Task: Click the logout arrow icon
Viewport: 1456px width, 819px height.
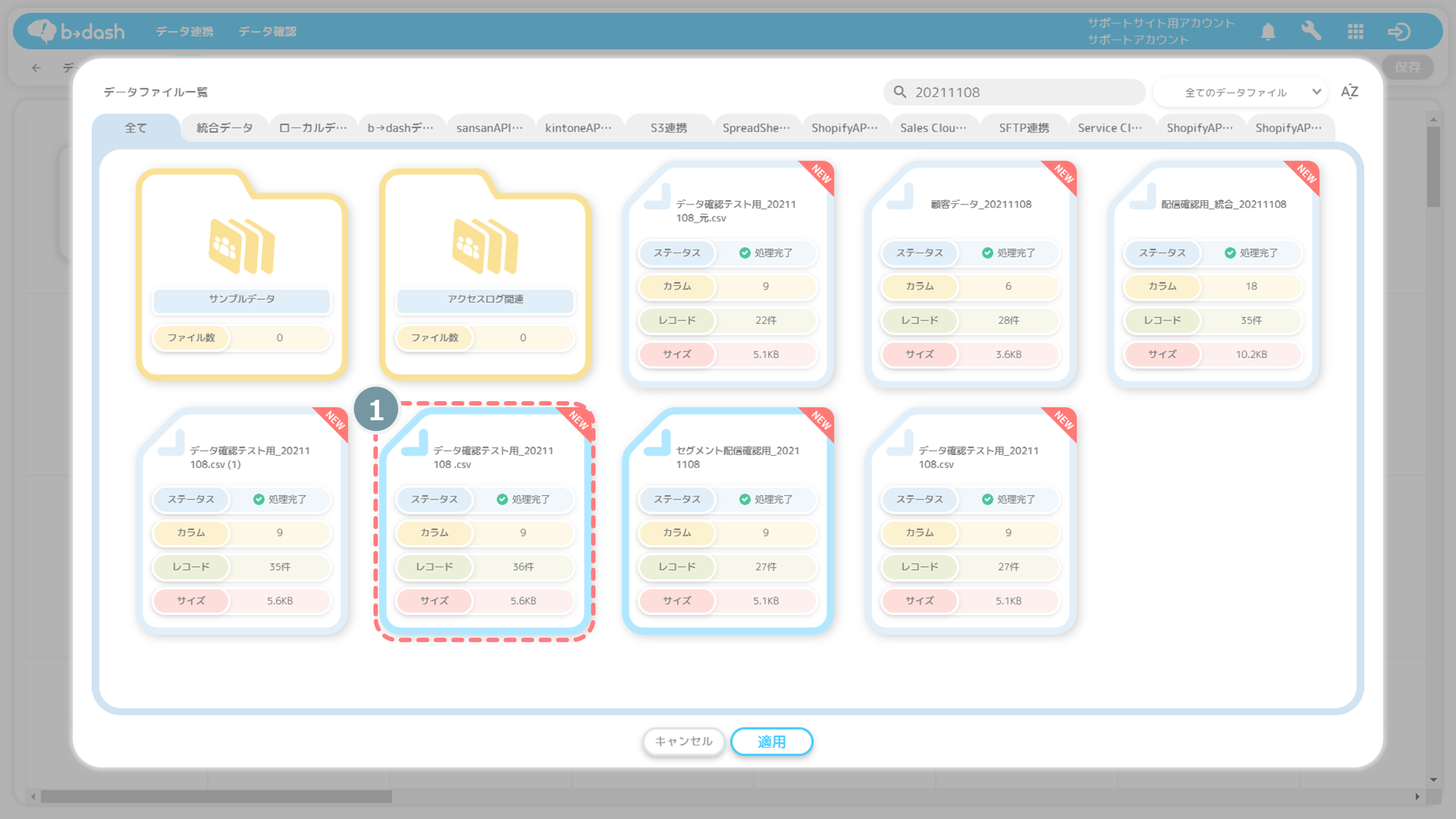Action: pos(1399,31)
